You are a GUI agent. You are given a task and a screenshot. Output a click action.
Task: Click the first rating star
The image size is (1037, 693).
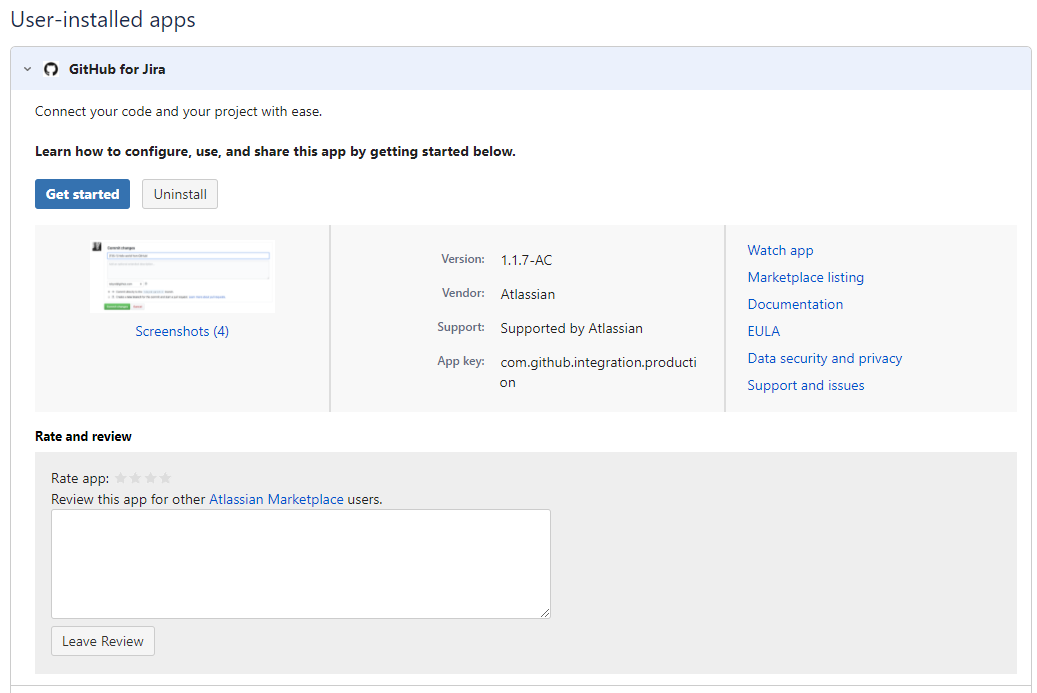[x=121, y=477]
